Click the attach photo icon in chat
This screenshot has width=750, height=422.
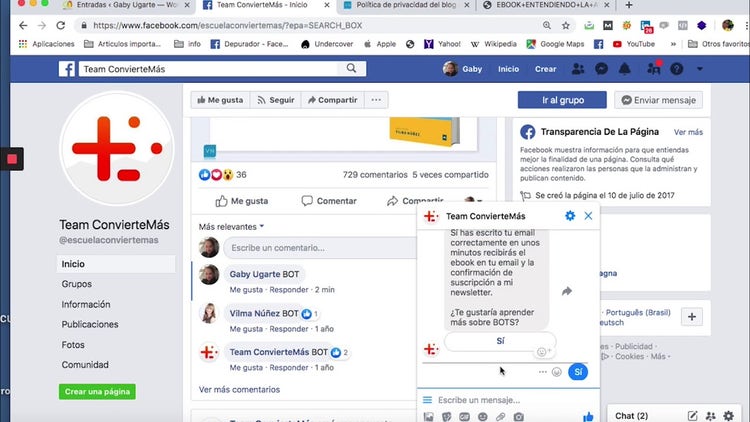pos(429,417)
